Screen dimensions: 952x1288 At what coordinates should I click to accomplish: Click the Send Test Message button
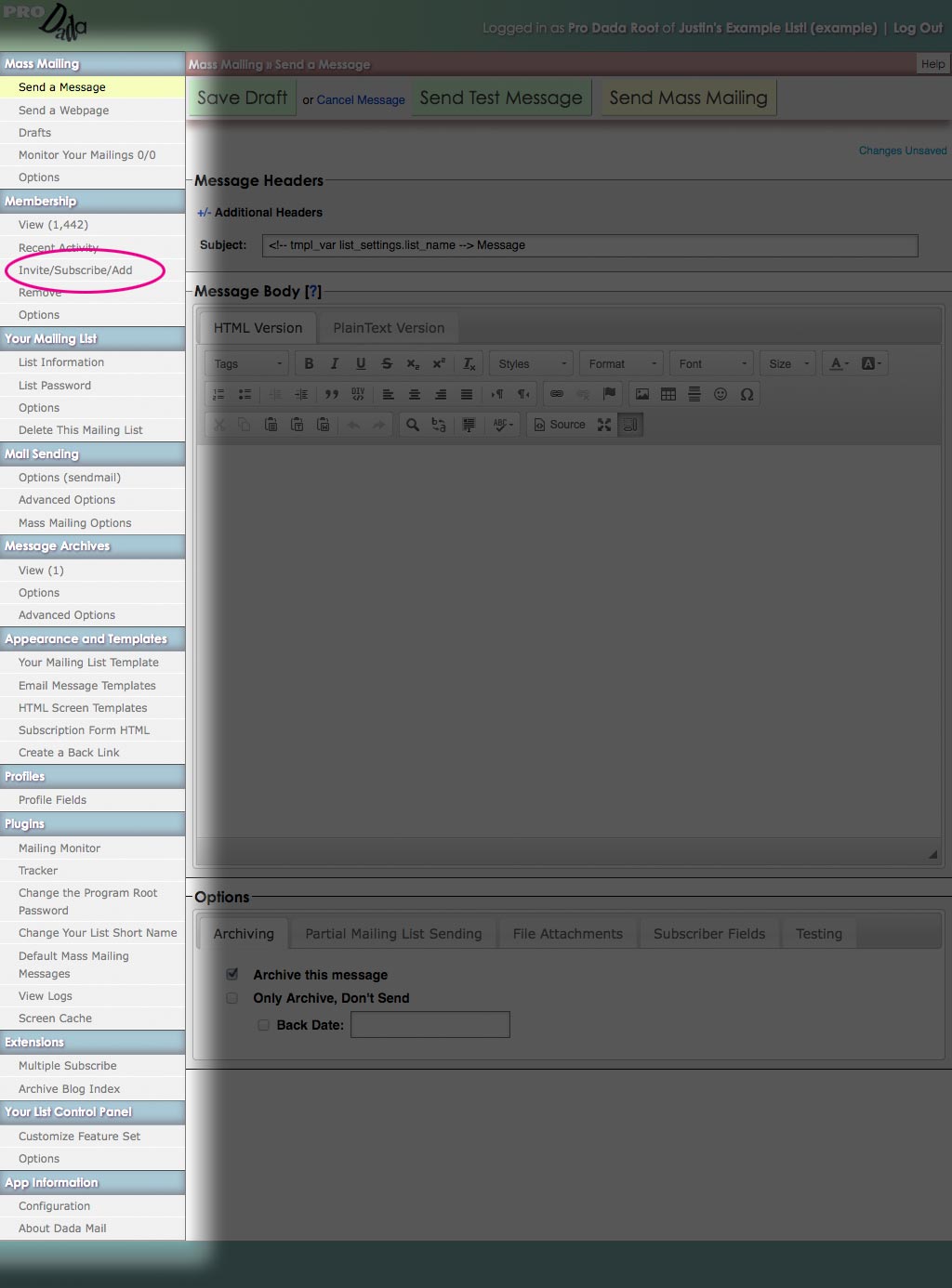coord(501,99)
